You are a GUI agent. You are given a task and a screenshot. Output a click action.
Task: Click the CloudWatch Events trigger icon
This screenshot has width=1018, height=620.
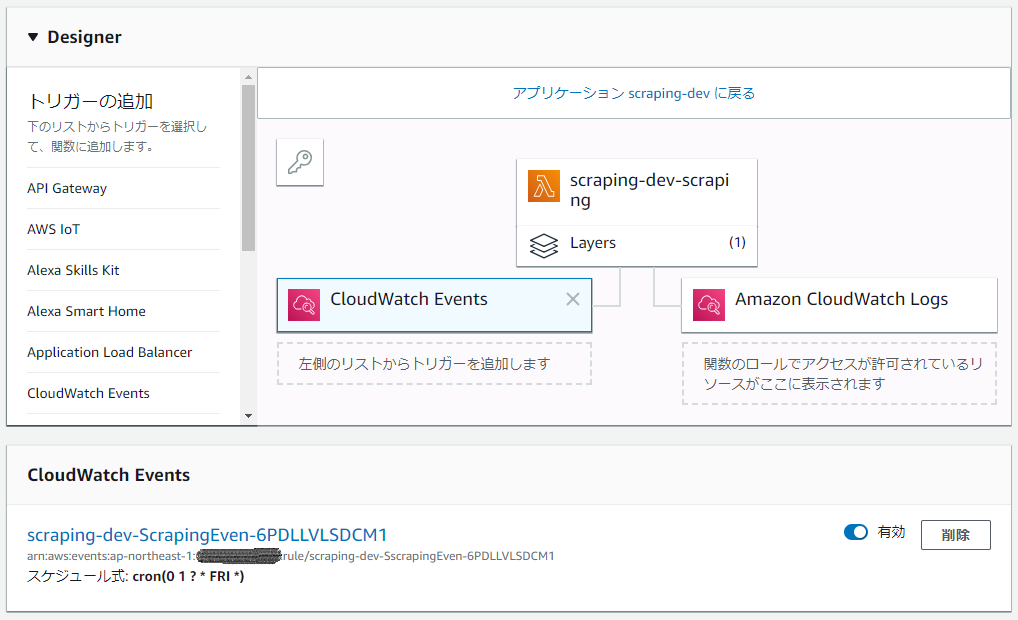pyautogui.click(x=304, y=305)
